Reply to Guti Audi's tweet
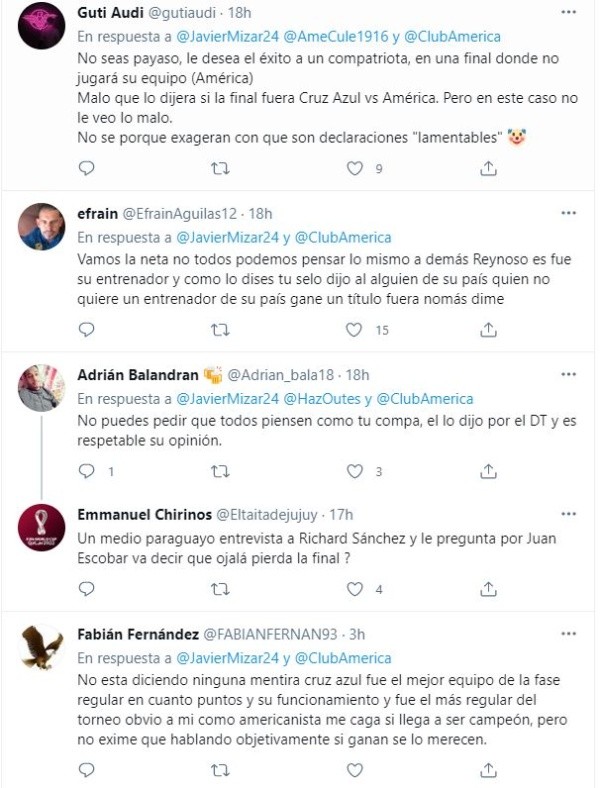 (x=87, y=169)
